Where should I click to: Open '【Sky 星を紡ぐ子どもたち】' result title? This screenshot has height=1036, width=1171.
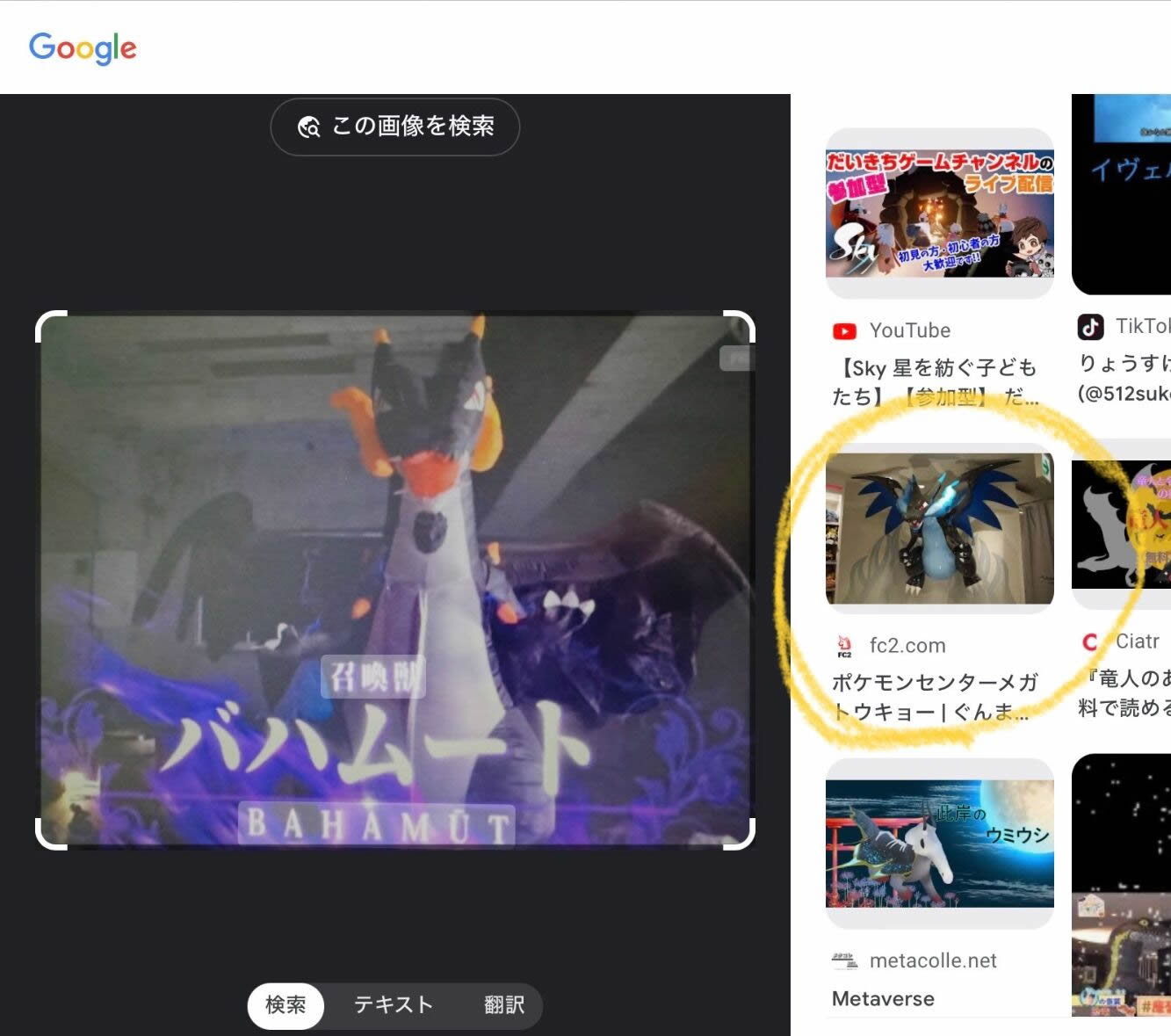(935, 381)
